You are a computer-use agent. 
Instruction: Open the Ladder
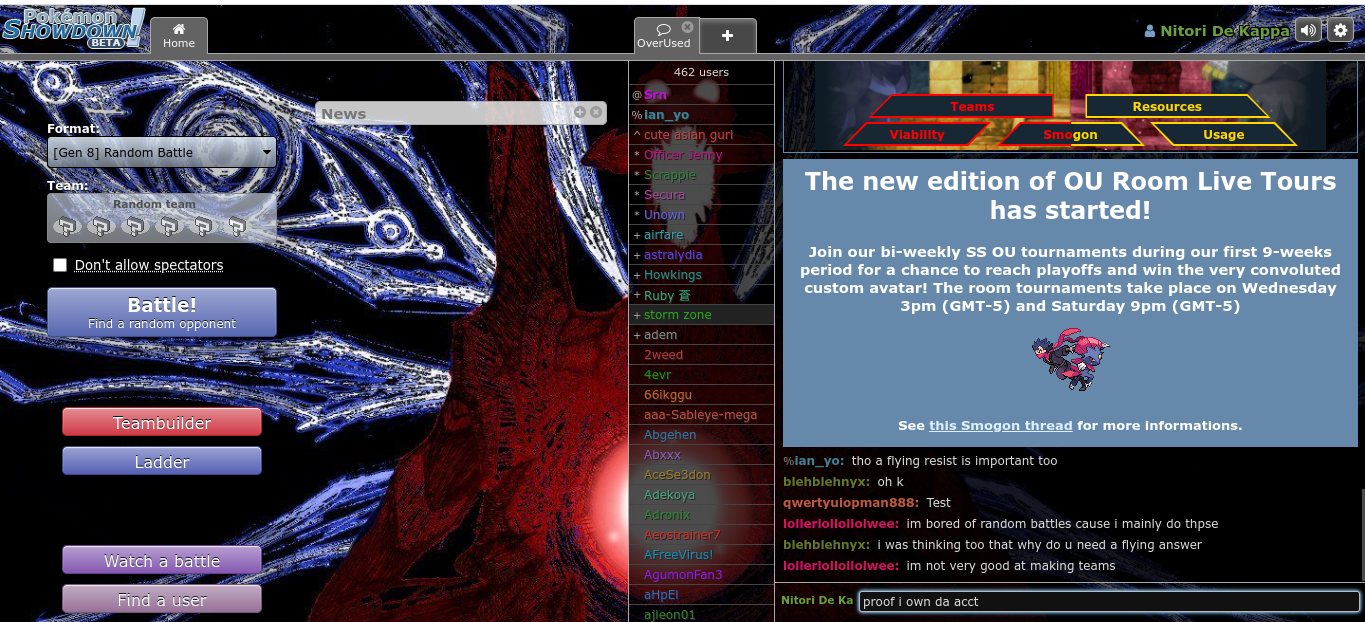162,461
